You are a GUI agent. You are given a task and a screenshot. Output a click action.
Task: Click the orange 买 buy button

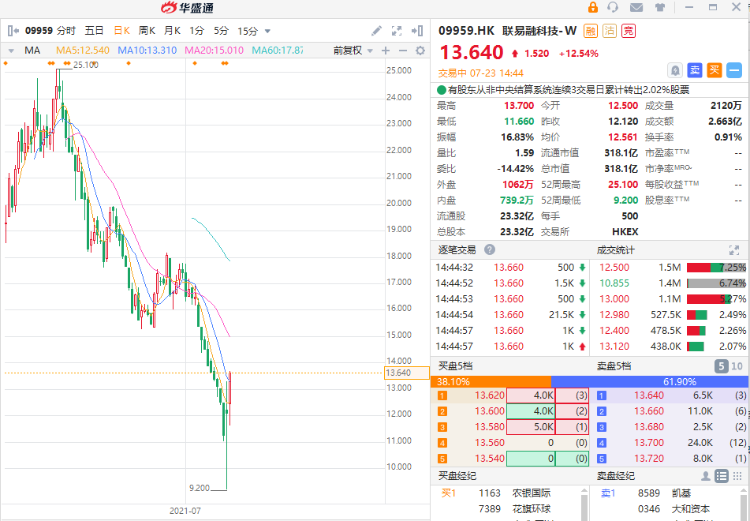714,71
